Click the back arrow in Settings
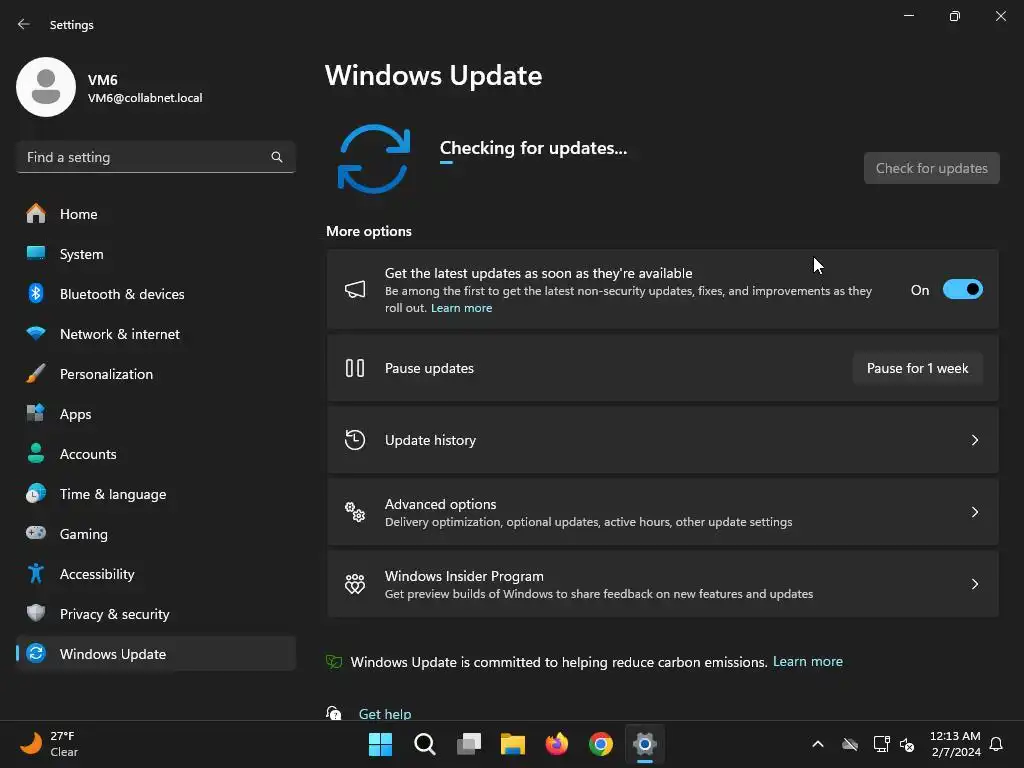This screenshot has width=1024, height=768. (x=24, y=24)
